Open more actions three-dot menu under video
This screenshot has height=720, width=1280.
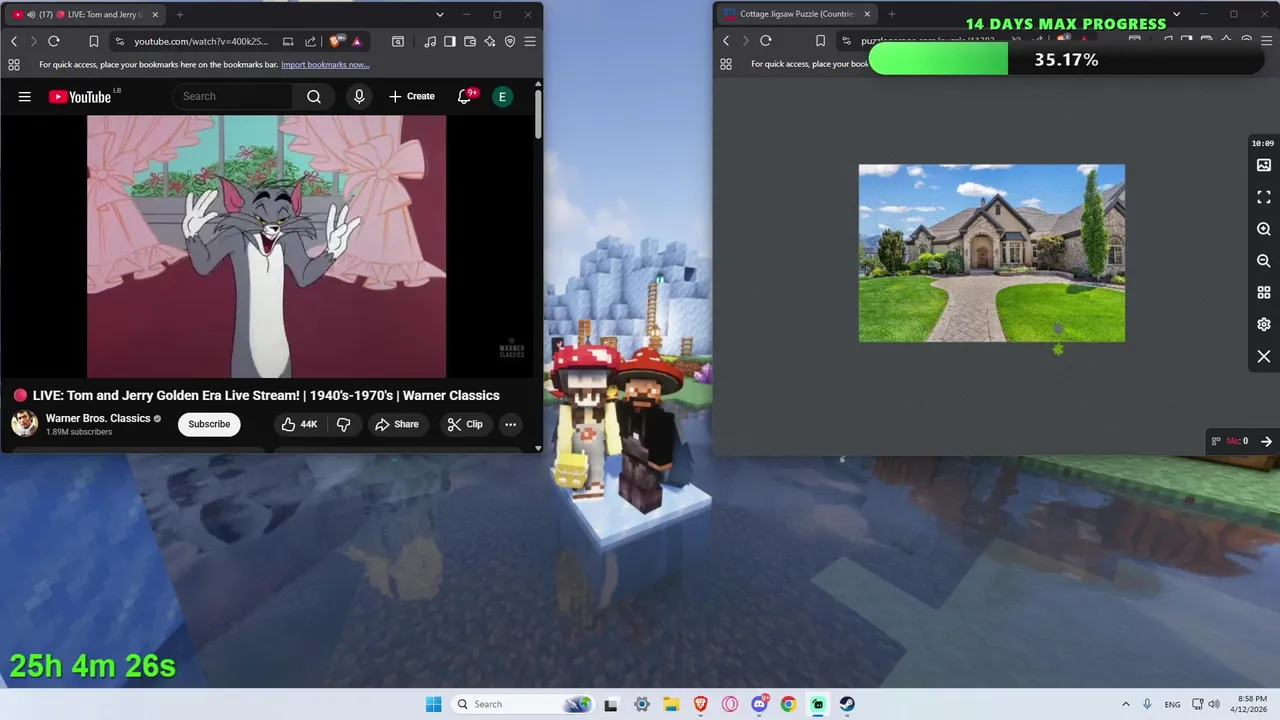click(510, 424)
